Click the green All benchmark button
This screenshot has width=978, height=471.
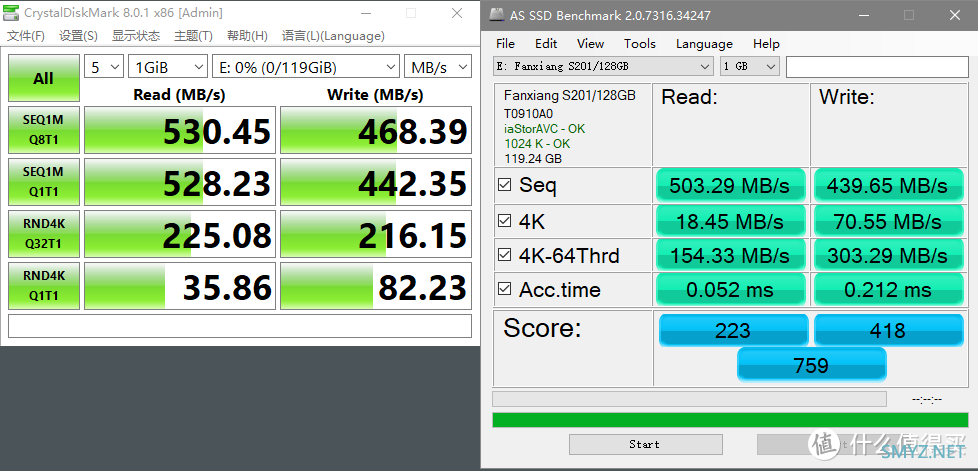pyautogui.click(x=43, y=78)
